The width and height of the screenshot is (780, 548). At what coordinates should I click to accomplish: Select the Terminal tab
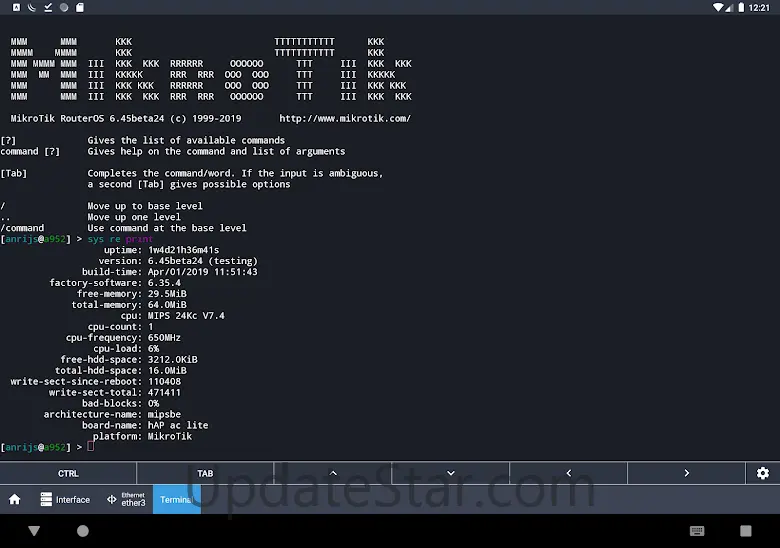[x=177, y=499]
